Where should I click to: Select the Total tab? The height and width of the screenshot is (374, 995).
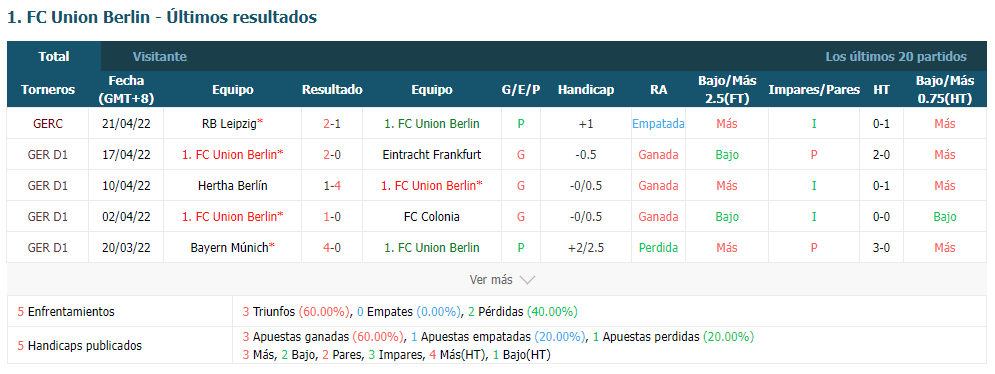coord(54,57)
